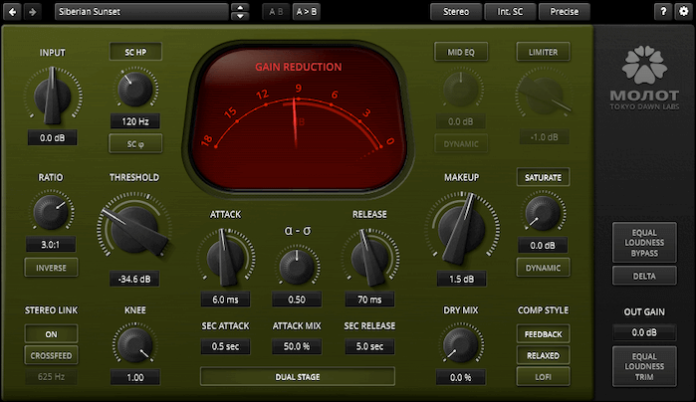696x402 pixels.
Task: Toggle the SATURATE button
Action: click(543, 177)
